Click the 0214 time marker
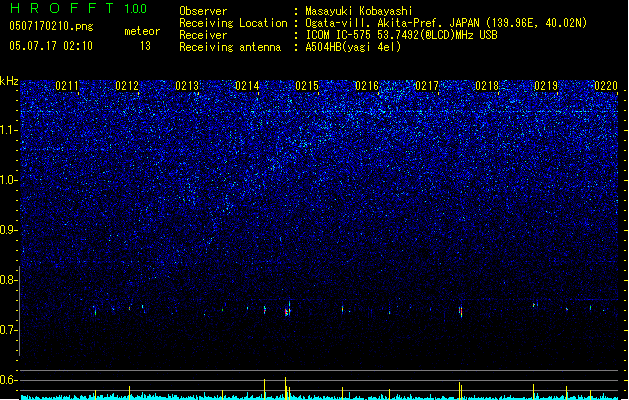This screenshot has width=629, height=400. coord(247,86)
